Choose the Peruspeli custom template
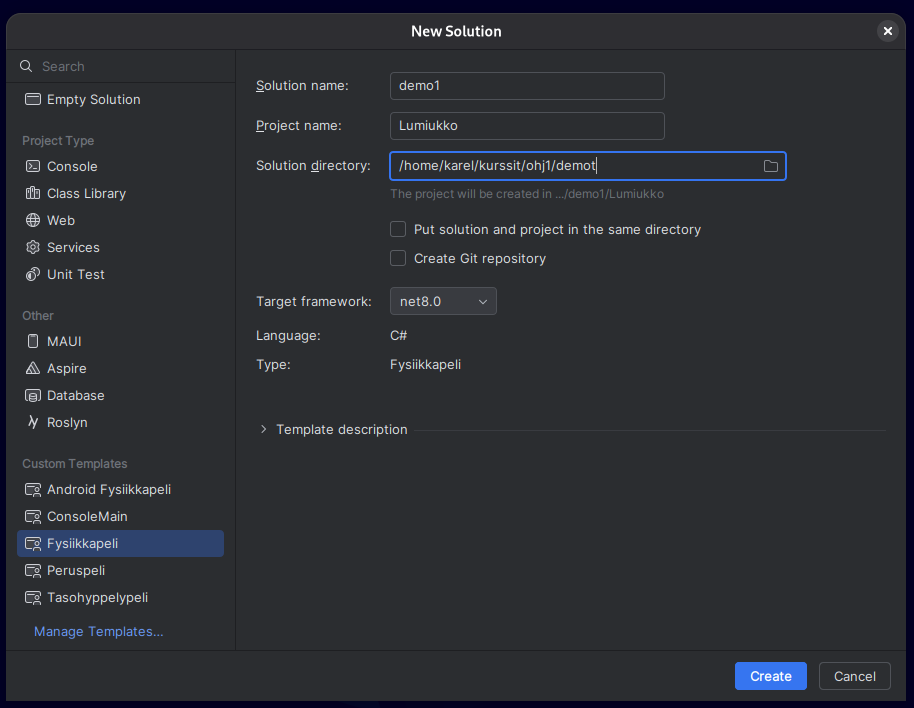Screen dimensions: 914x708 coord(76,570)
